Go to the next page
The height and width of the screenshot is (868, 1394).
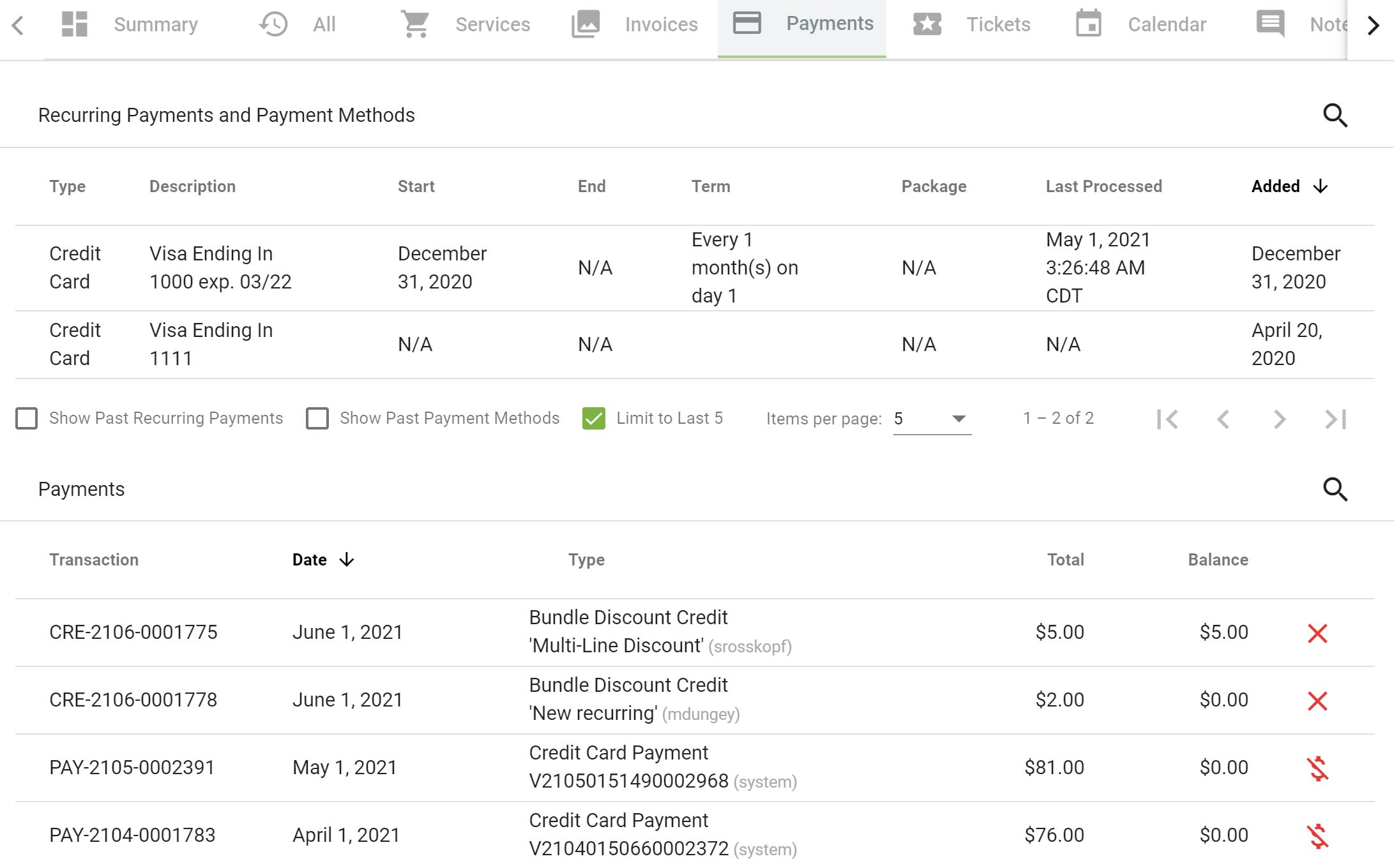coord(1280,419)
